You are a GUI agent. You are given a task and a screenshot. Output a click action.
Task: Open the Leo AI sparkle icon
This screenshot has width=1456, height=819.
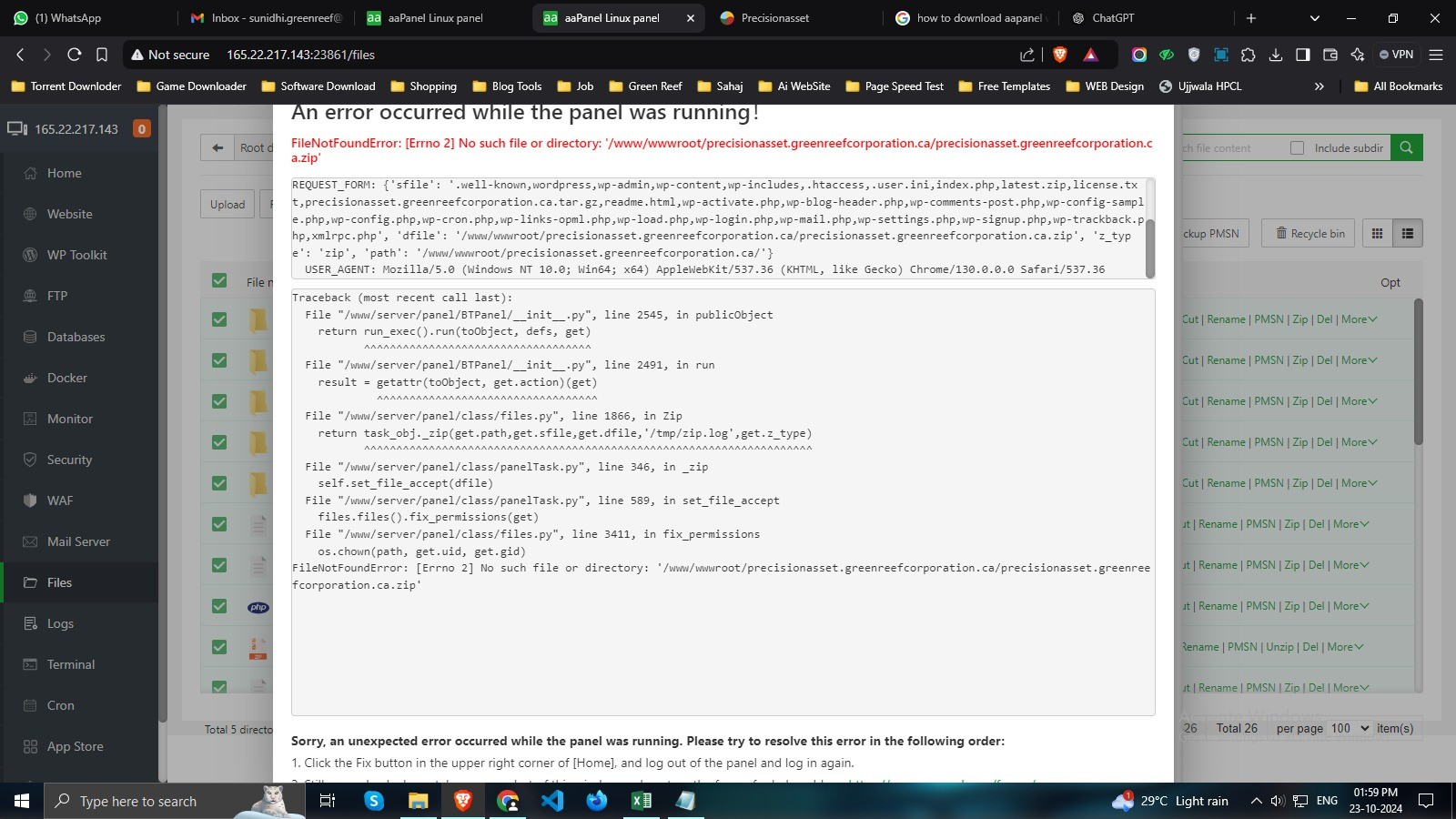pos(1358,55)
